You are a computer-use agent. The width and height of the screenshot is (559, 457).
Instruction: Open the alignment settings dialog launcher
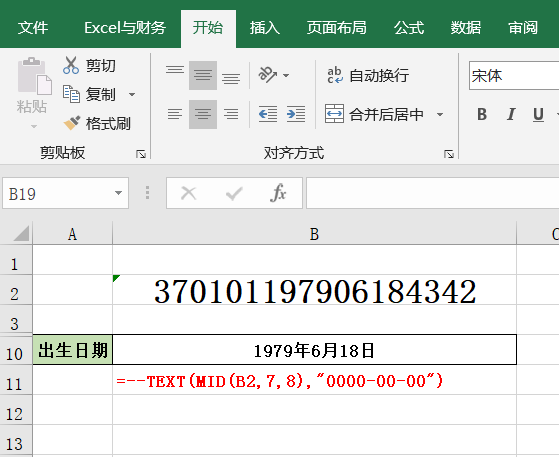[x=449, y=154]
